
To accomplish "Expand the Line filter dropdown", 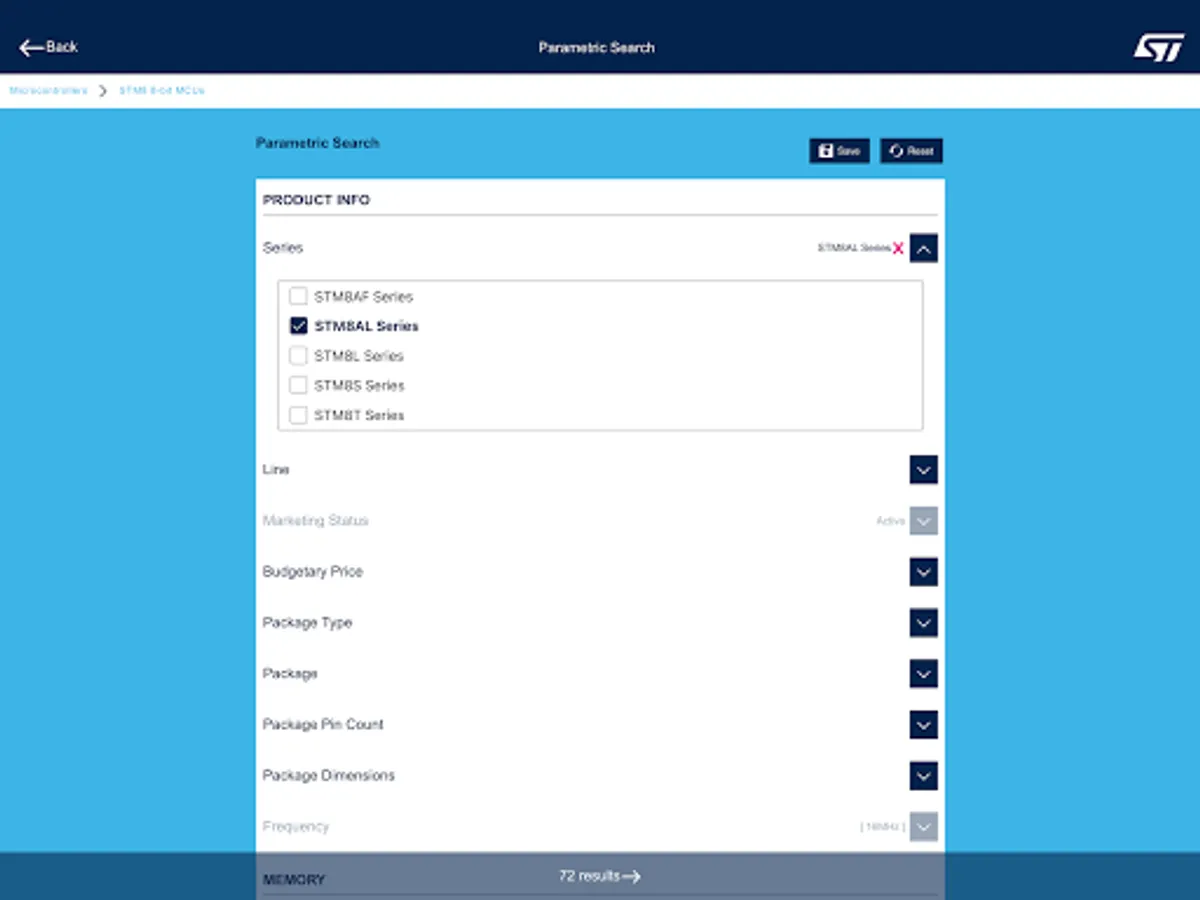I will tap(924, 470).
